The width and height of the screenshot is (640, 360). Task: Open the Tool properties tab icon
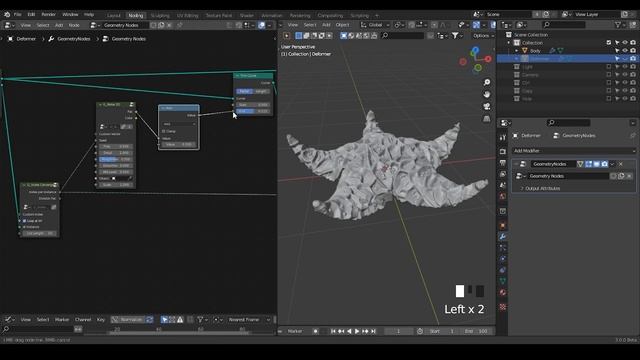[x=503, y=138]
